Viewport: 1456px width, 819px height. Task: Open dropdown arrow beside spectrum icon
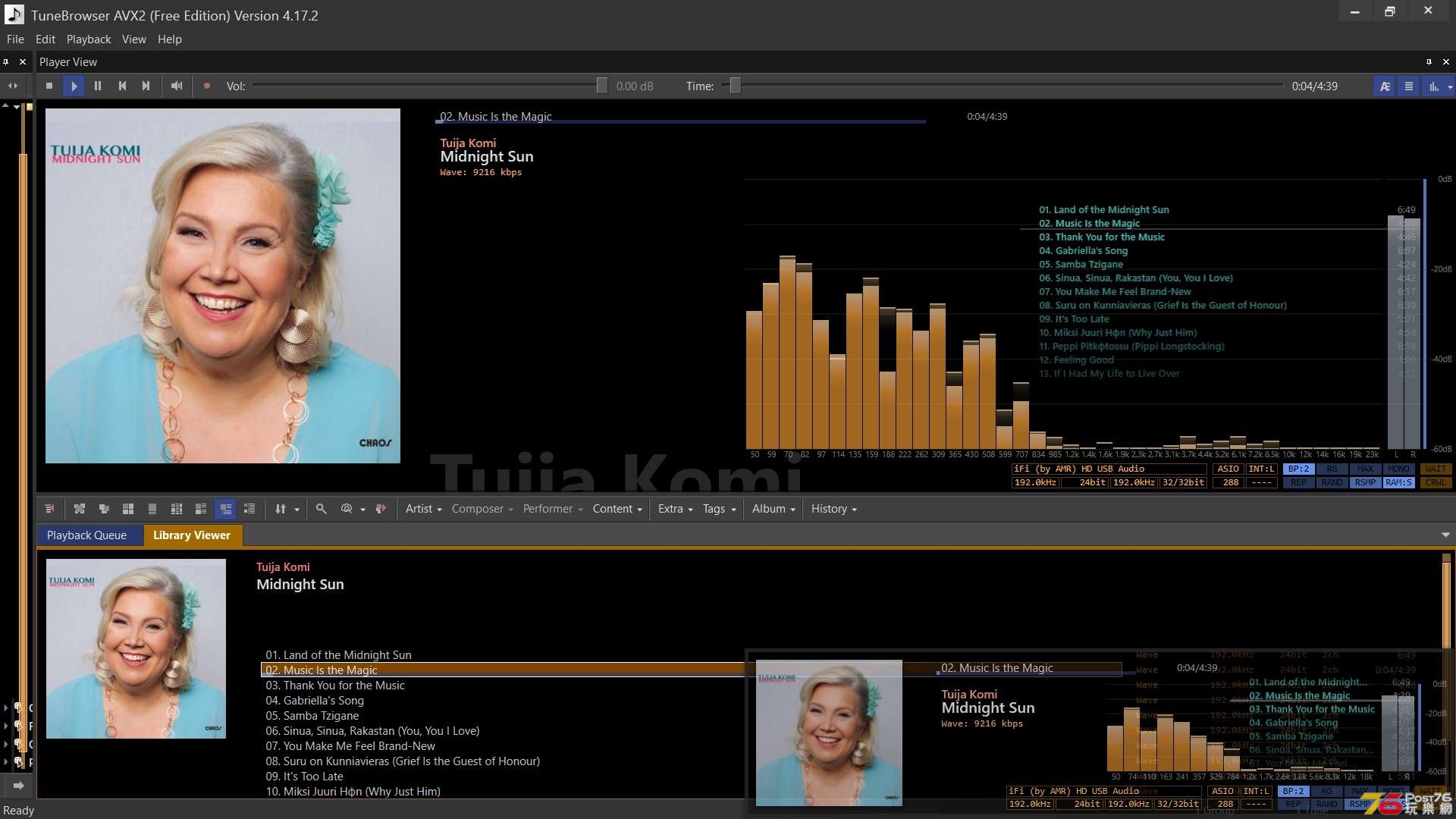tap(1450, 86)
